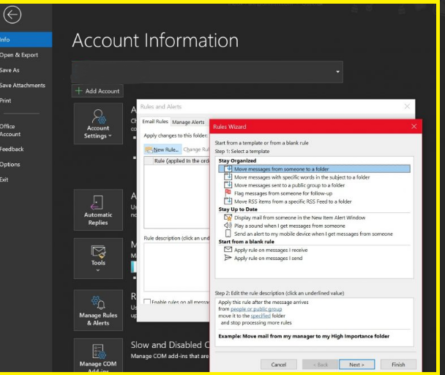The height and width of the screenshot is (375, 445).
Task: Click the Stay Up to Date label
Action: 238,209
